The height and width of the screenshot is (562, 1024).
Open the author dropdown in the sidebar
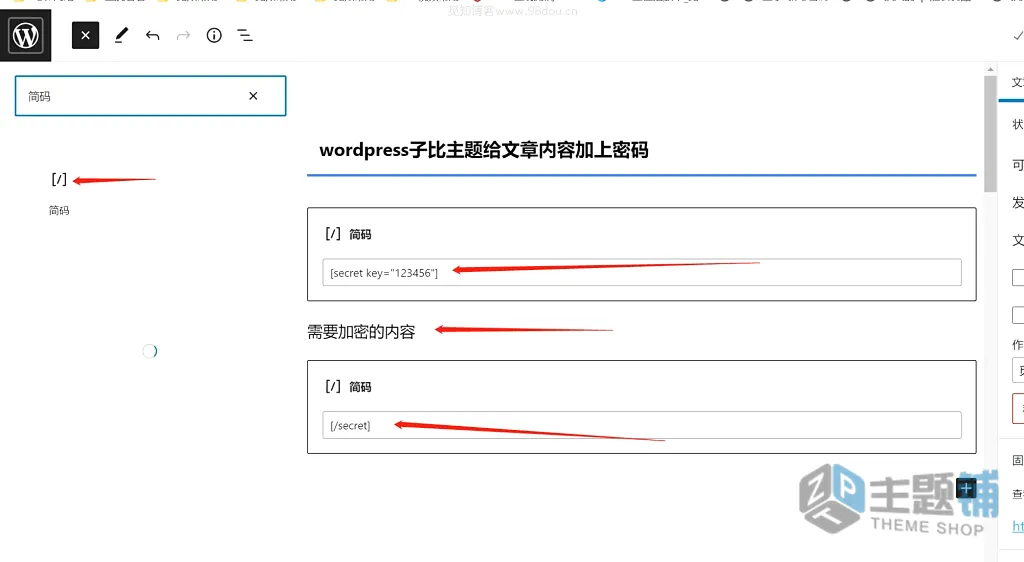click(1018, 370)
